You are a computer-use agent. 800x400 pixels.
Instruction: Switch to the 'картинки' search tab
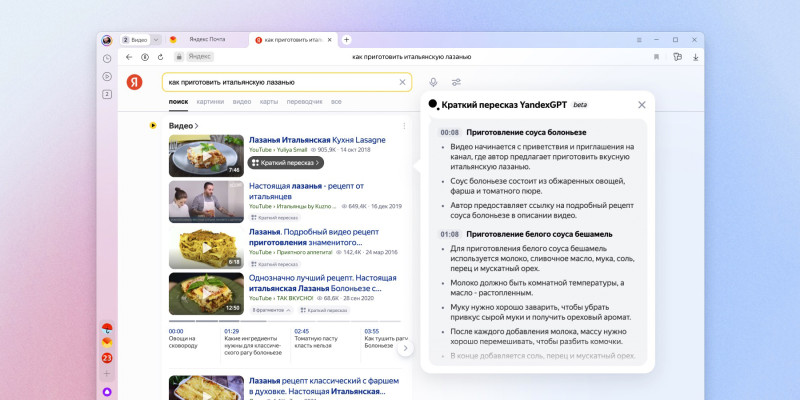point(210,102)
